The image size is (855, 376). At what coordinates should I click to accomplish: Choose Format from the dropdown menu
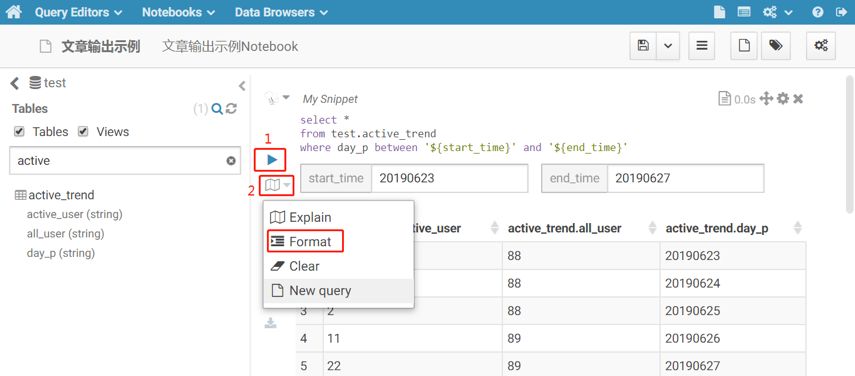[x=338, y=241]
